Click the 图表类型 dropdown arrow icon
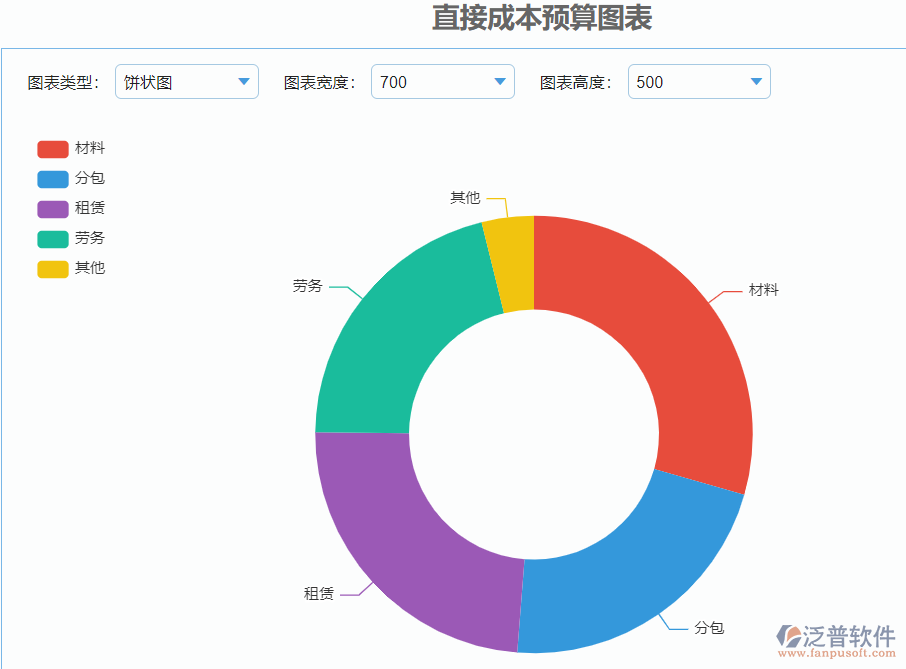Screen dimensions: 906x669 point(243,82)
